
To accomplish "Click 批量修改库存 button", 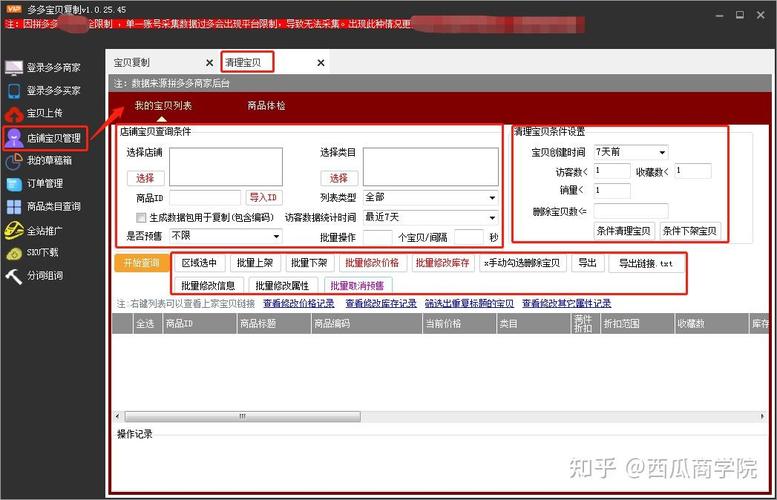I will [x=443, y=263].
